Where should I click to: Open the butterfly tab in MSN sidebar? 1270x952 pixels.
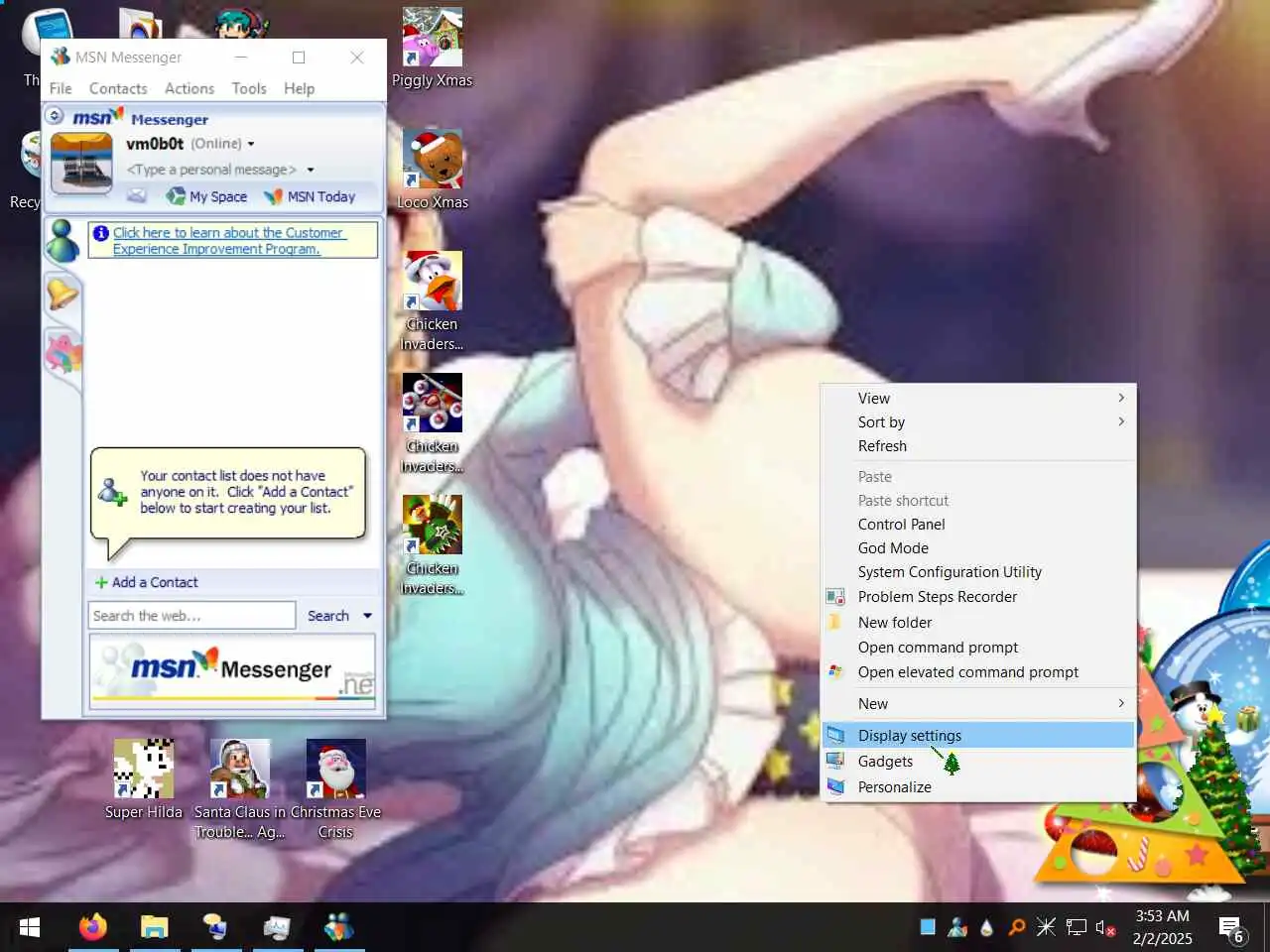[x=63, y=353]
